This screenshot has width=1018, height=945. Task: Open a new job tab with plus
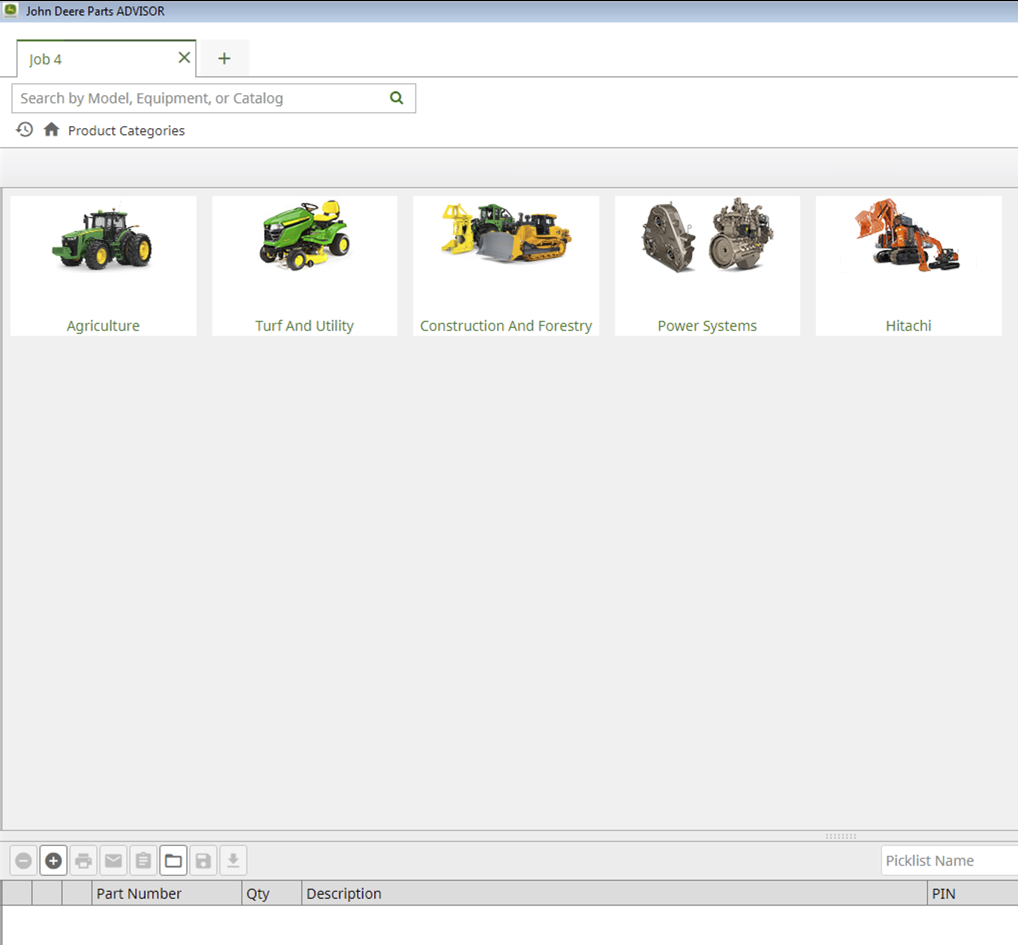coord(224,58)
